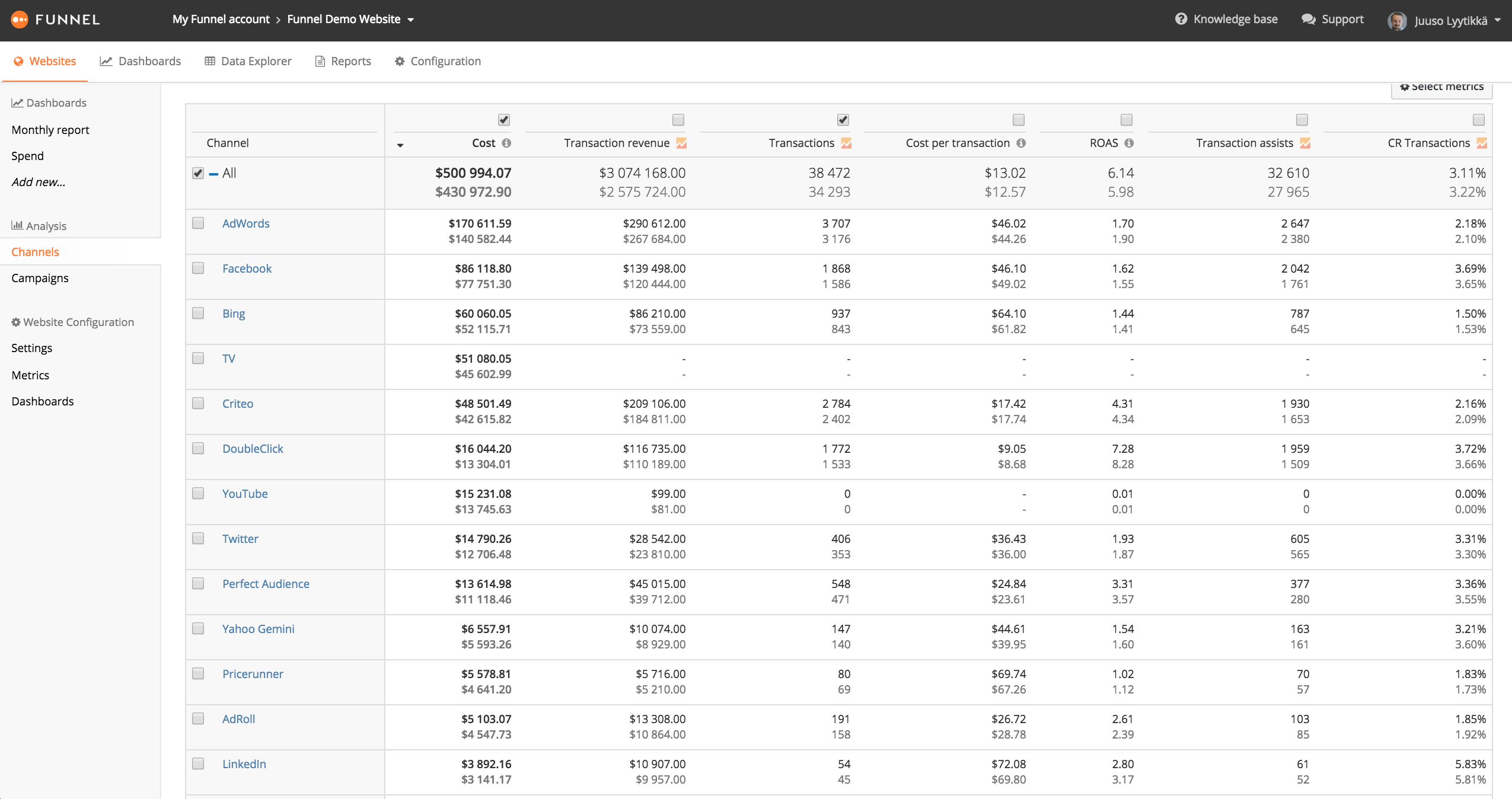This screenshot has height=799, width=1512.
Task: Click the Knowledge base question mark icon
Action: (x=1181, y=19)
